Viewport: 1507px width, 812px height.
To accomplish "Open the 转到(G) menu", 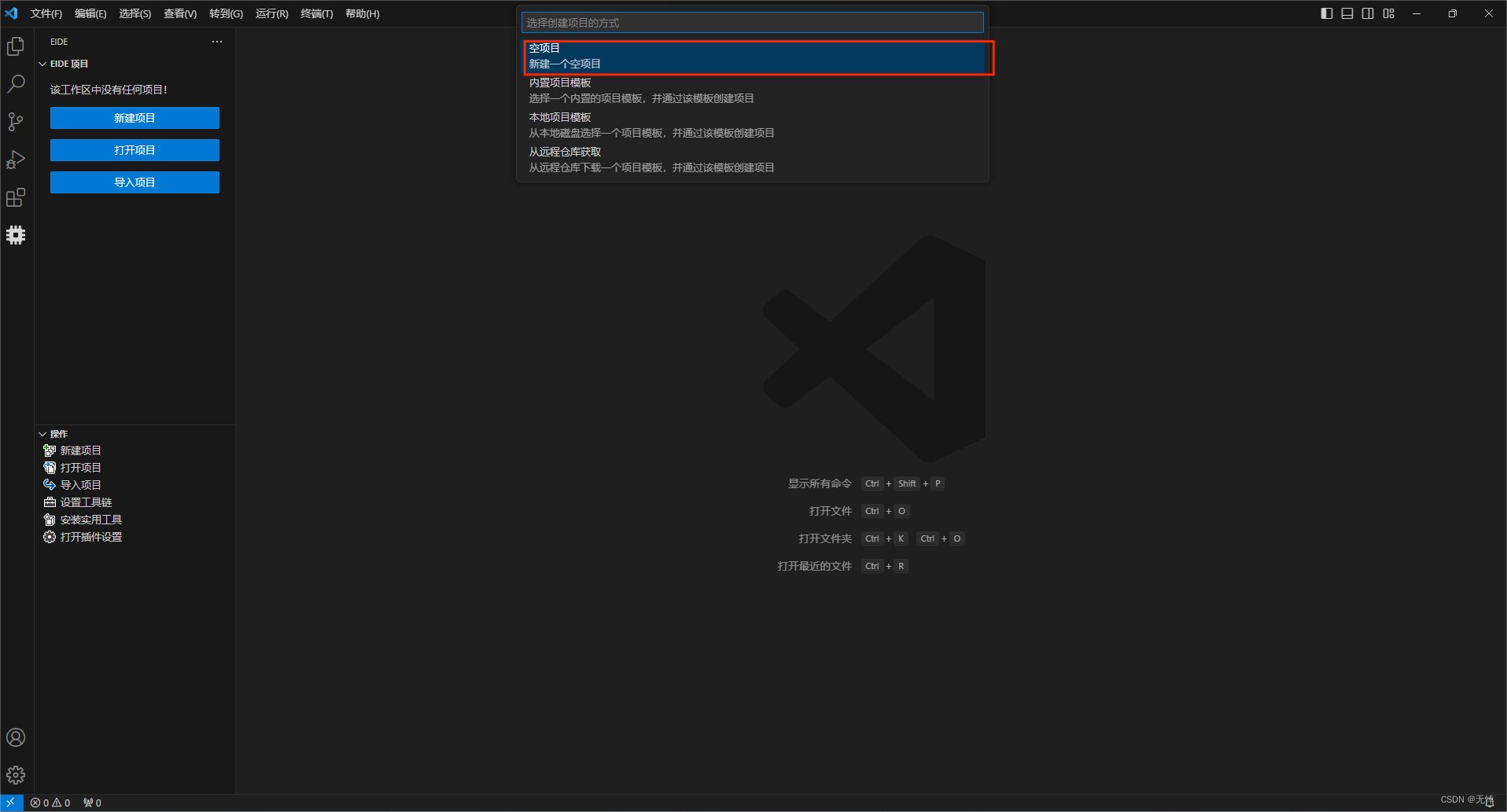I will pyautogui.click(x=227, y=13).
